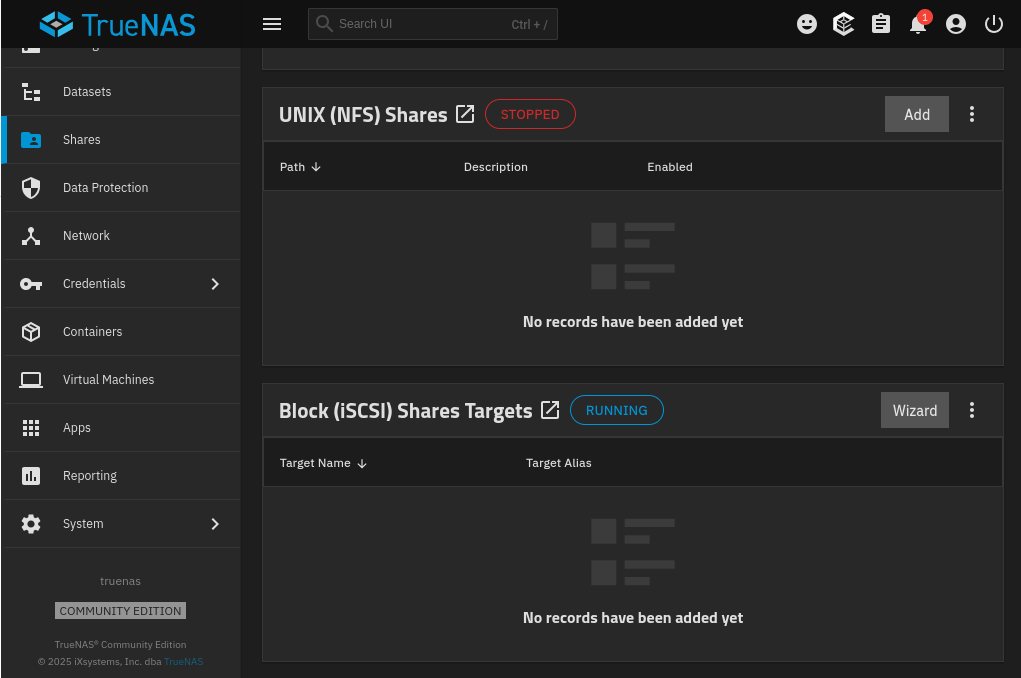Screen dimensions: 1021x678
Task: Click the Search UI input field
Action: click(x=420, y=24)
